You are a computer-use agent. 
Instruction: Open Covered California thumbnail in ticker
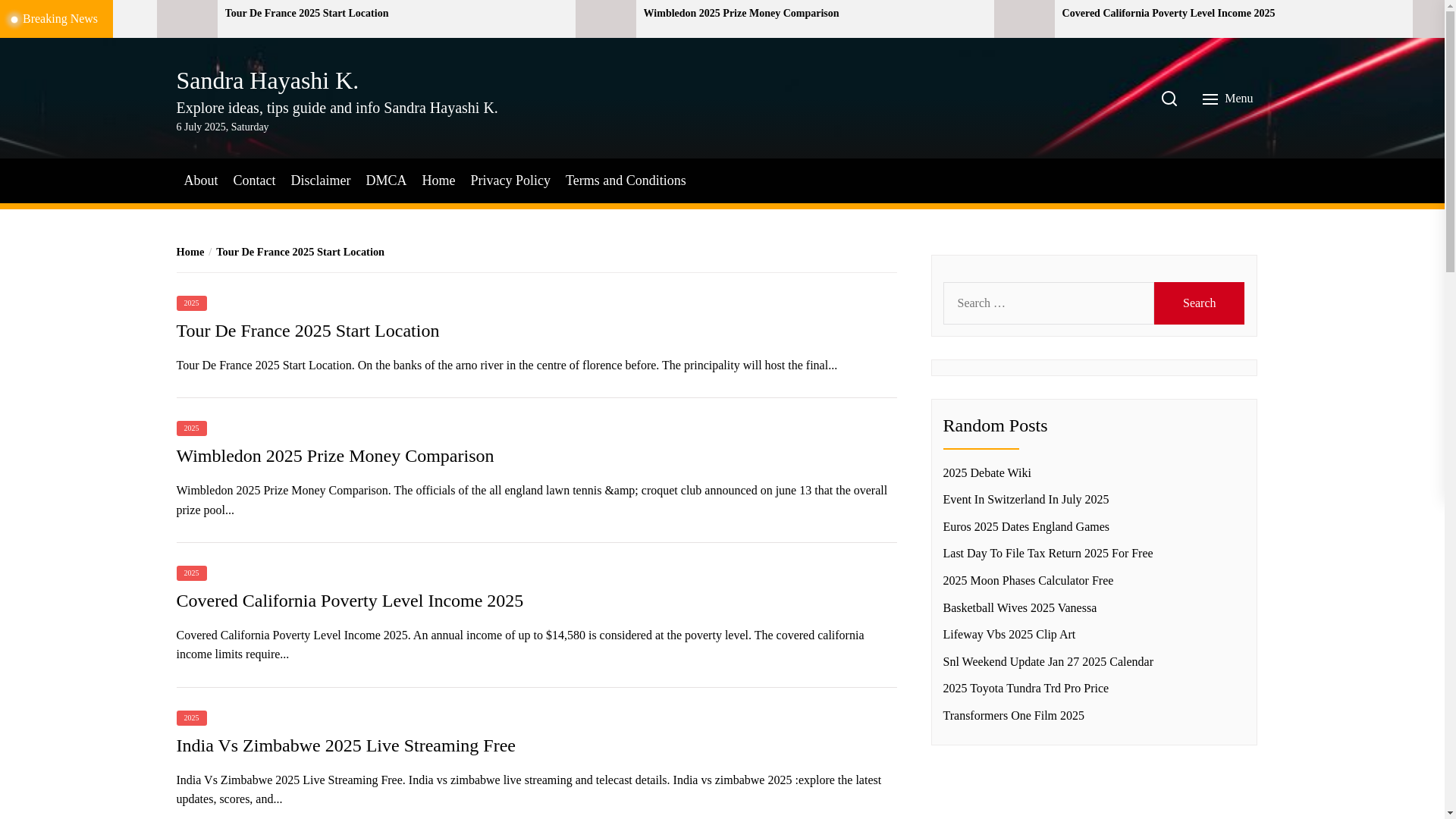pyautogui.click(x=1024, y=19)
